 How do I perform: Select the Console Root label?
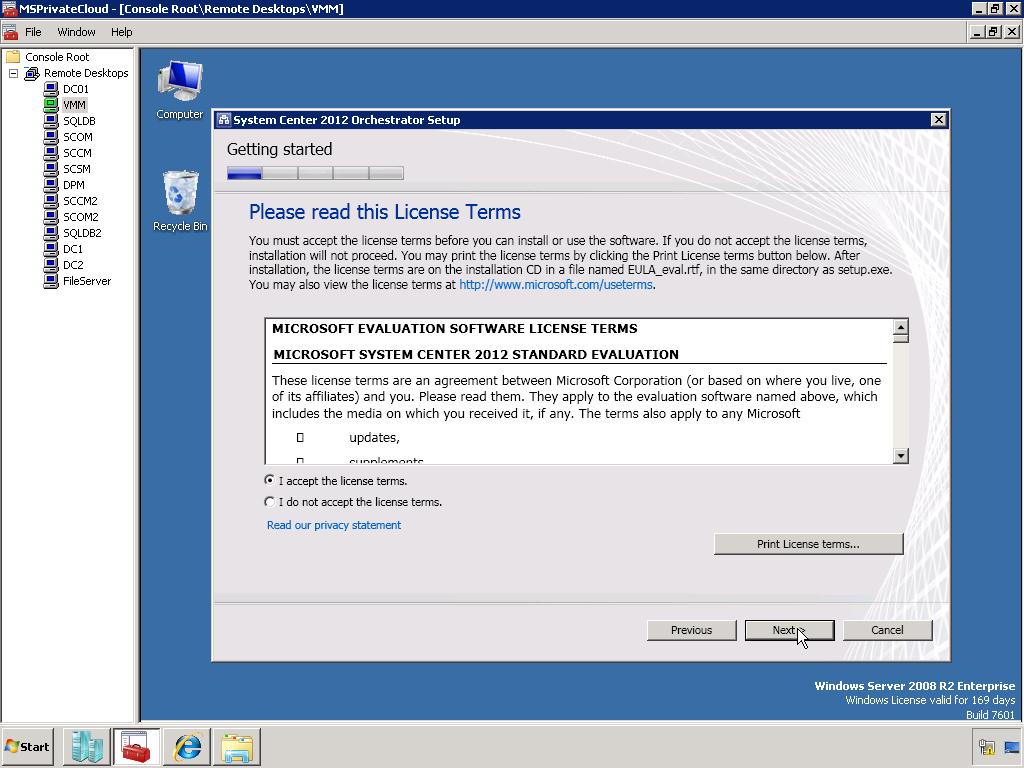57,57
